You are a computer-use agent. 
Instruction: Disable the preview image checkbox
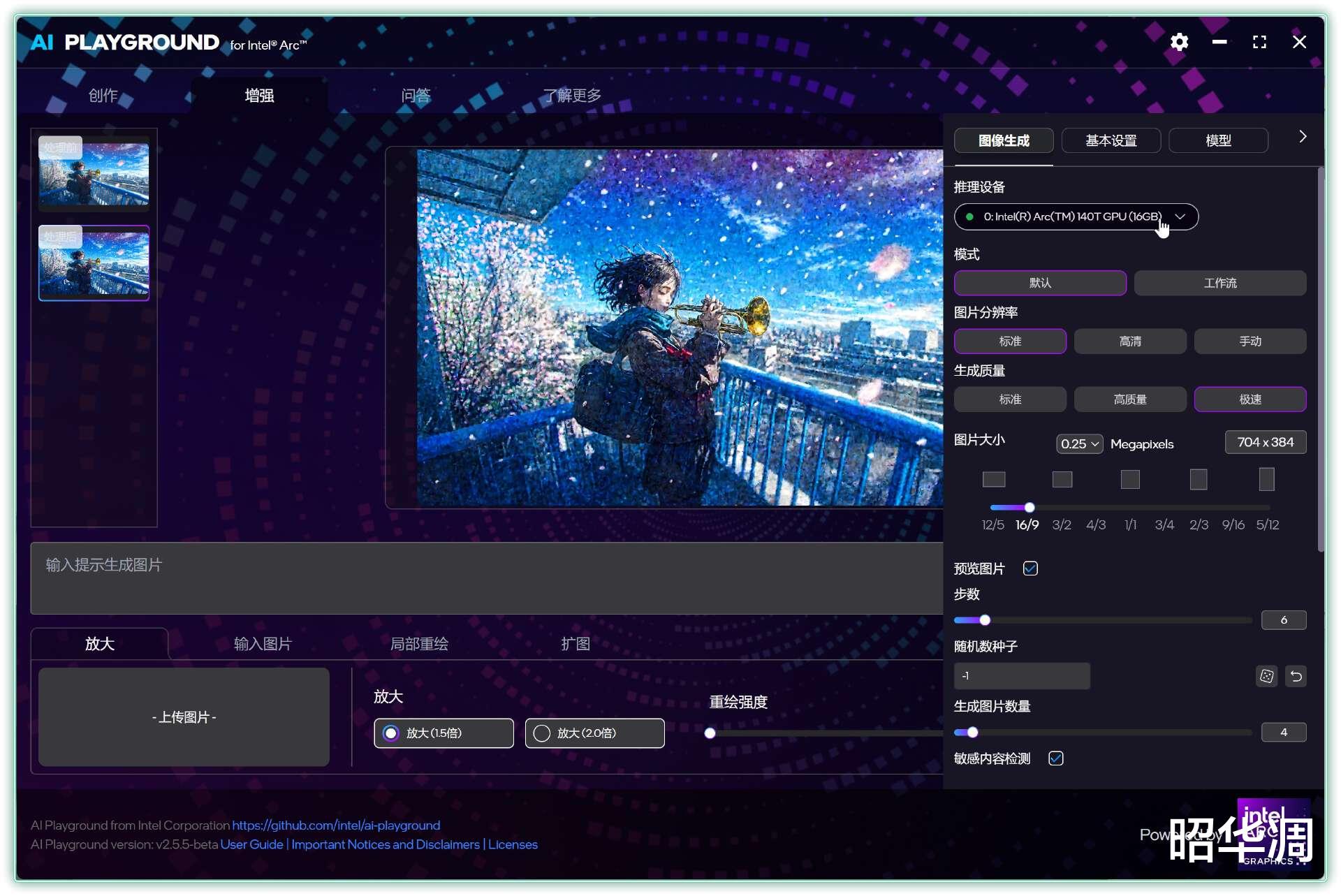coord(1030,568)
